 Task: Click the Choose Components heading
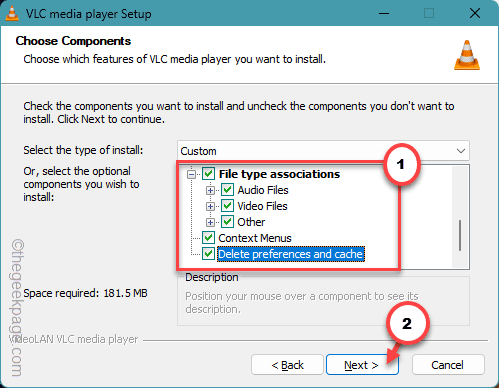[73, 41]
